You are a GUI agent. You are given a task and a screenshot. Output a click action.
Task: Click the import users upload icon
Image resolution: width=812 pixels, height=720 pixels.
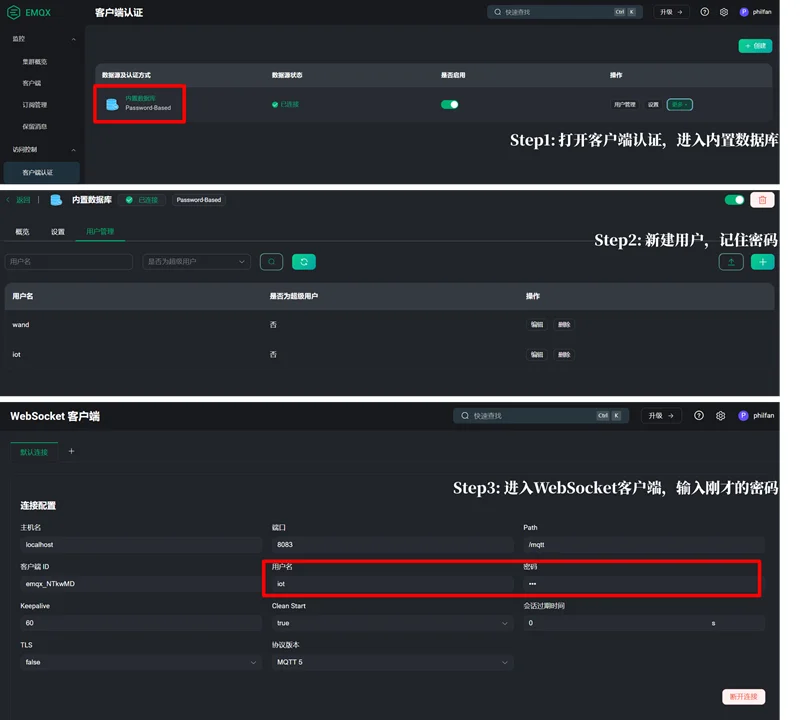click(x=731, y=262)
